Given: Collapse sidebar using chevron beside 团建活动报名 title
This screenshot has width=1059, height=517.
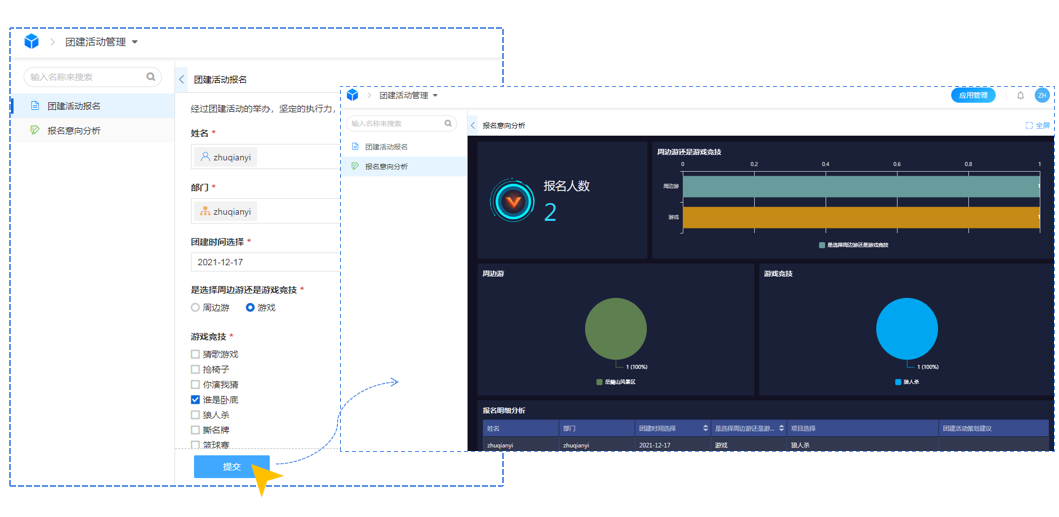Looking at the screenshot, I should pyautogui.click(x=182, y=79).
